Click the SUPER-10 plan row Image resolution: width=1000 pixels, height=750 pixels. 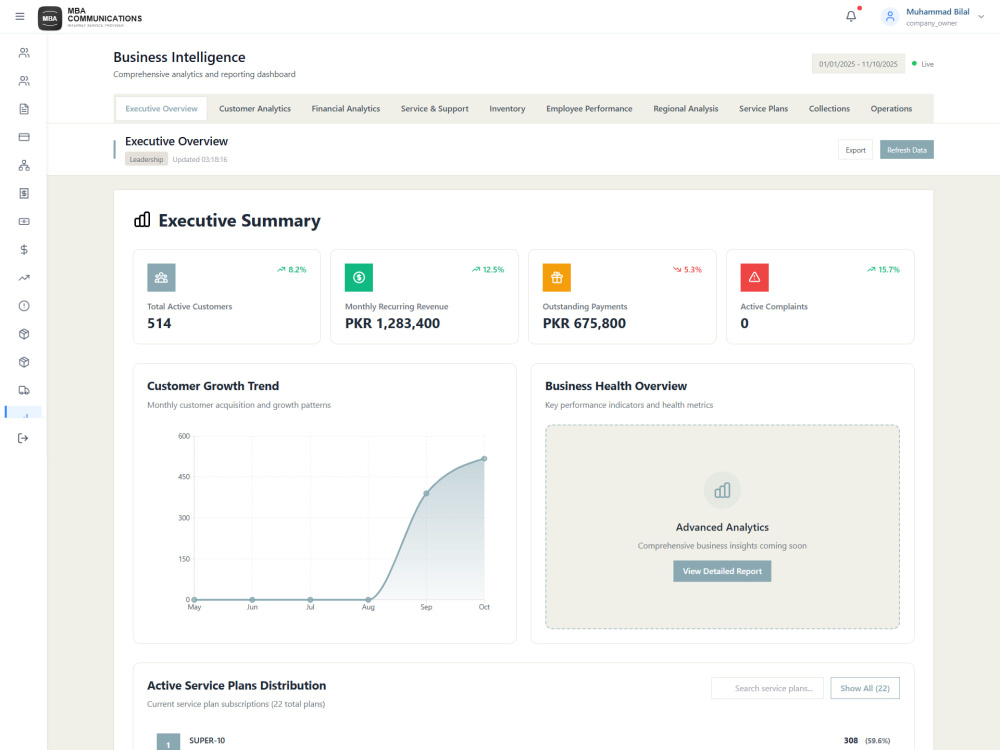click(x=524, y=740)
